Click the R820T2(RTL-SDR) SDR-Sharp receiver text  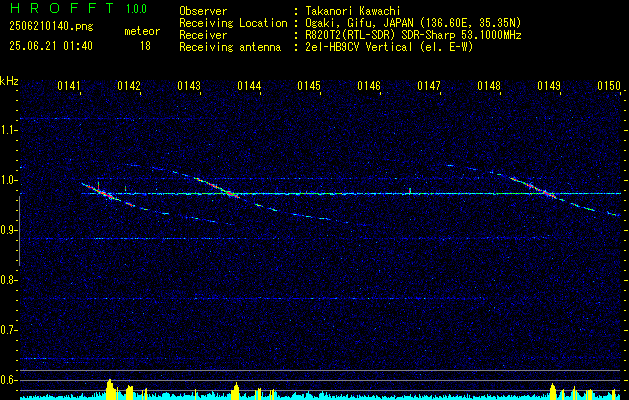[x=412, y=35]
